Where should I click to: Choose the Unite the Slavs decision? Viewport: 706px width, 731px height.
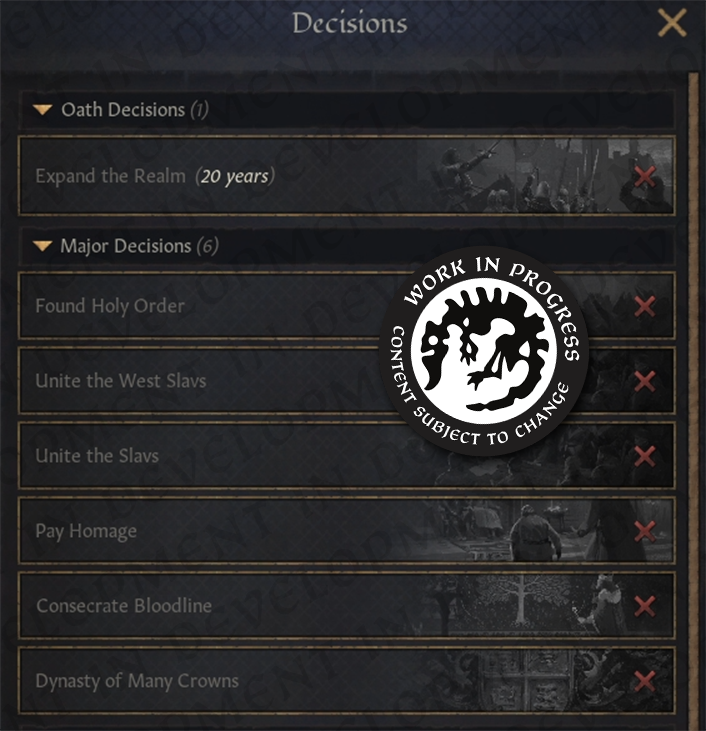[x=97, y=456]
